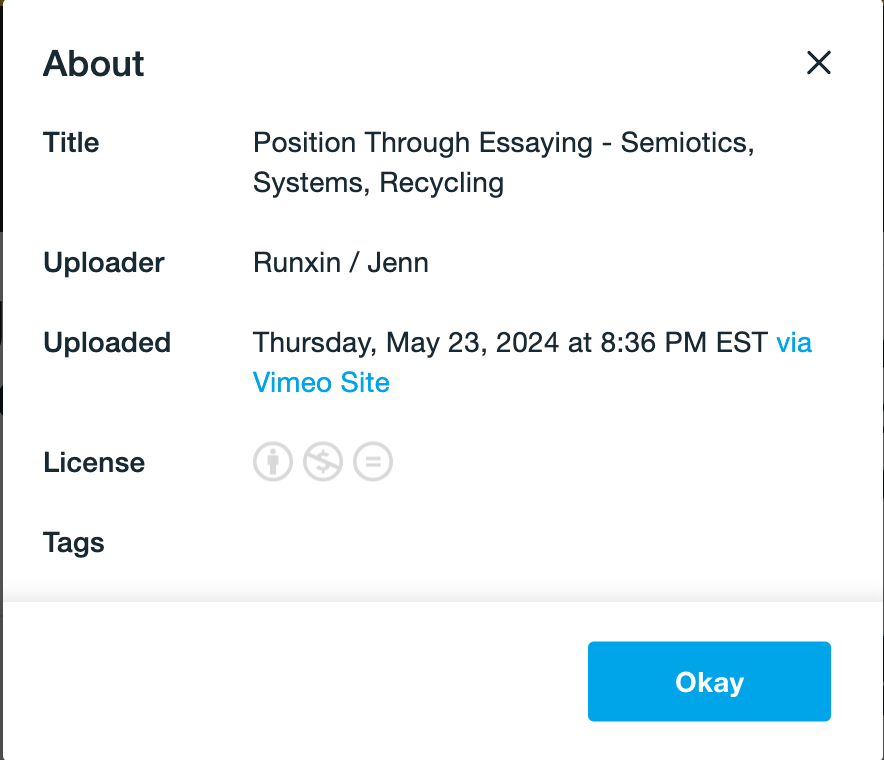Click the Tags field label
The height and width of the screenshot is (760, 884).
[74, 543]
